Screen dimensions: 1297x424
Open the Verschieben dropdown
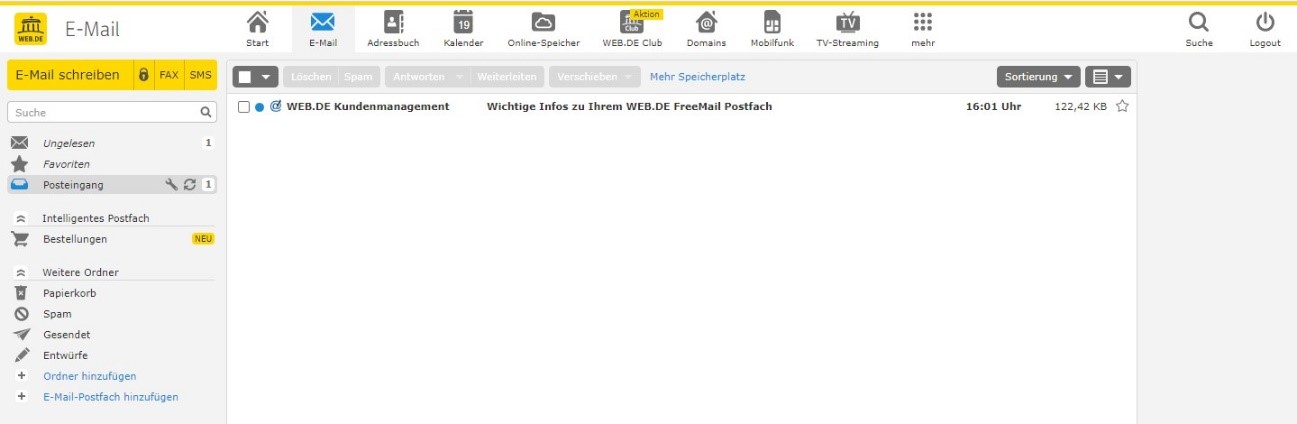[x=595, y=77]
